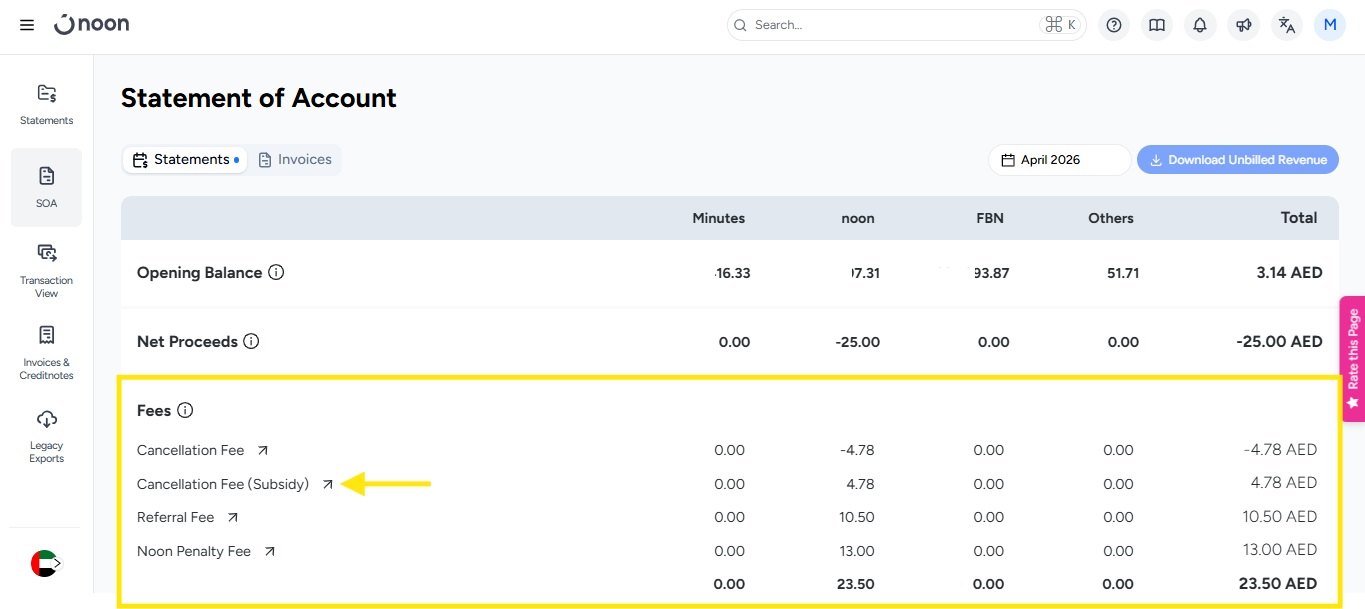
Task: Click the Opening Balance info icon
Action: pos(276,272)
